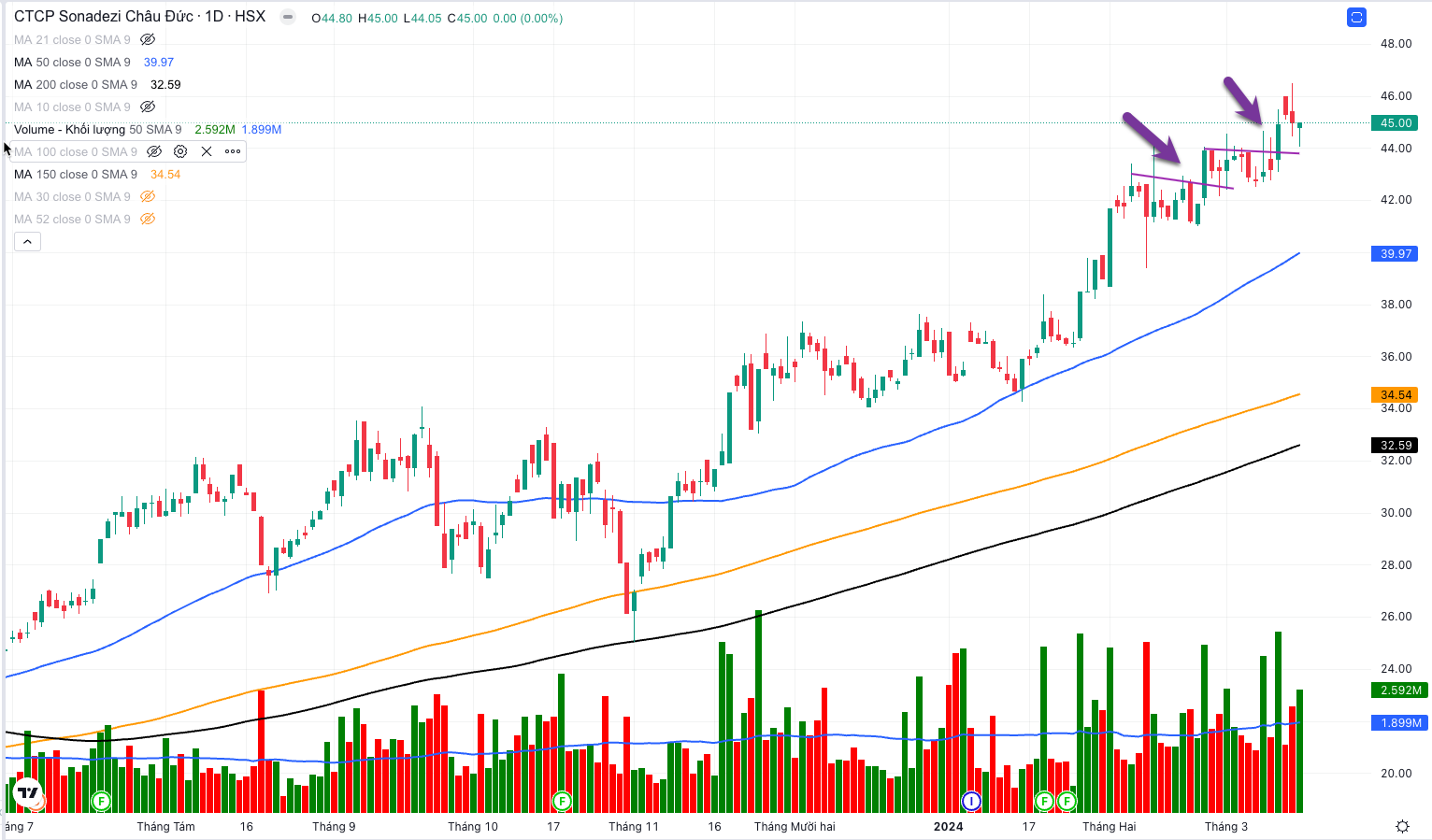Click the 48.00 tick on the price axis
This screenshot has width=1432, height=840.
pos(1396,43)
